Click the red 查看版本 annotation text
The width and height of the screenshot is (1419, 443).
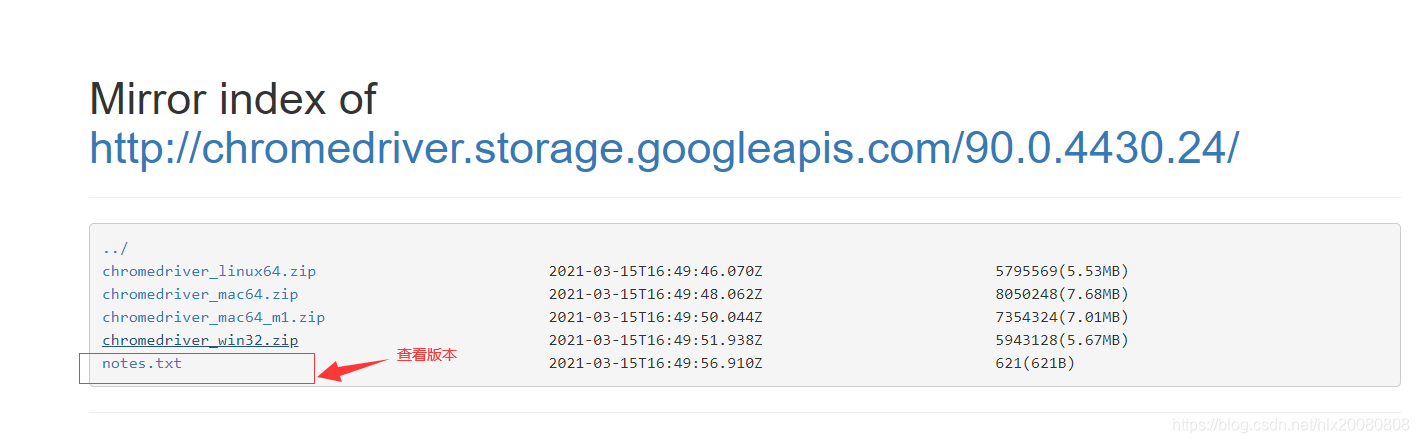[x=427, y=354]
